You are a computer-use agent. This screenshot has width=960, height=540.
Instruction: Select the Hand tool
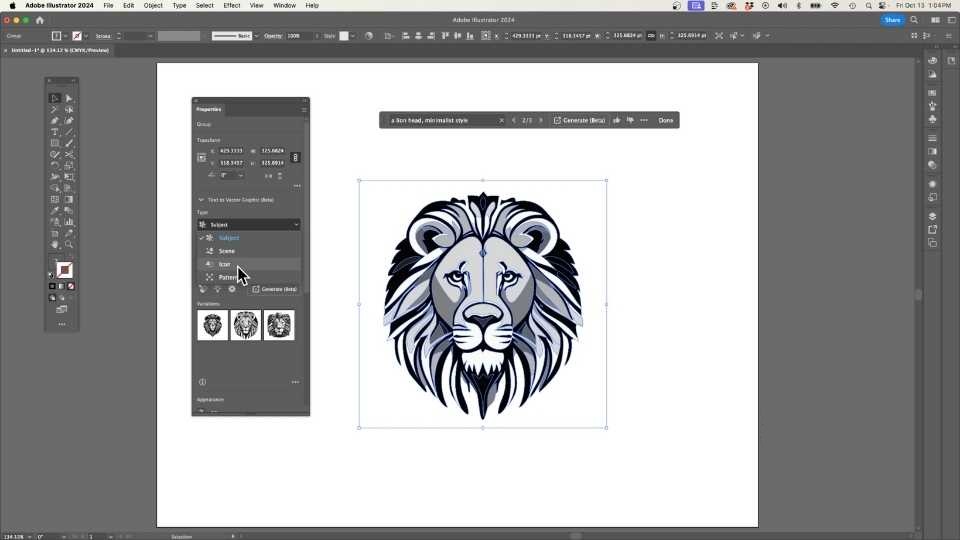pyautogui.click(x=55, y=244)
